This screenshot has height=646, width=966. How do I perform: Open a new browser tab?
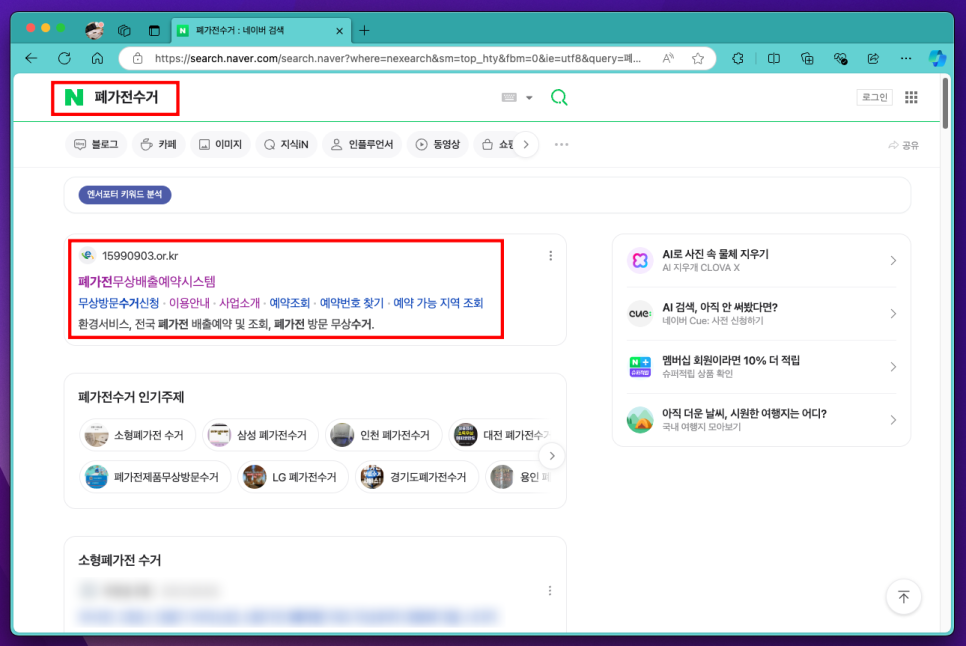(364, 30)
